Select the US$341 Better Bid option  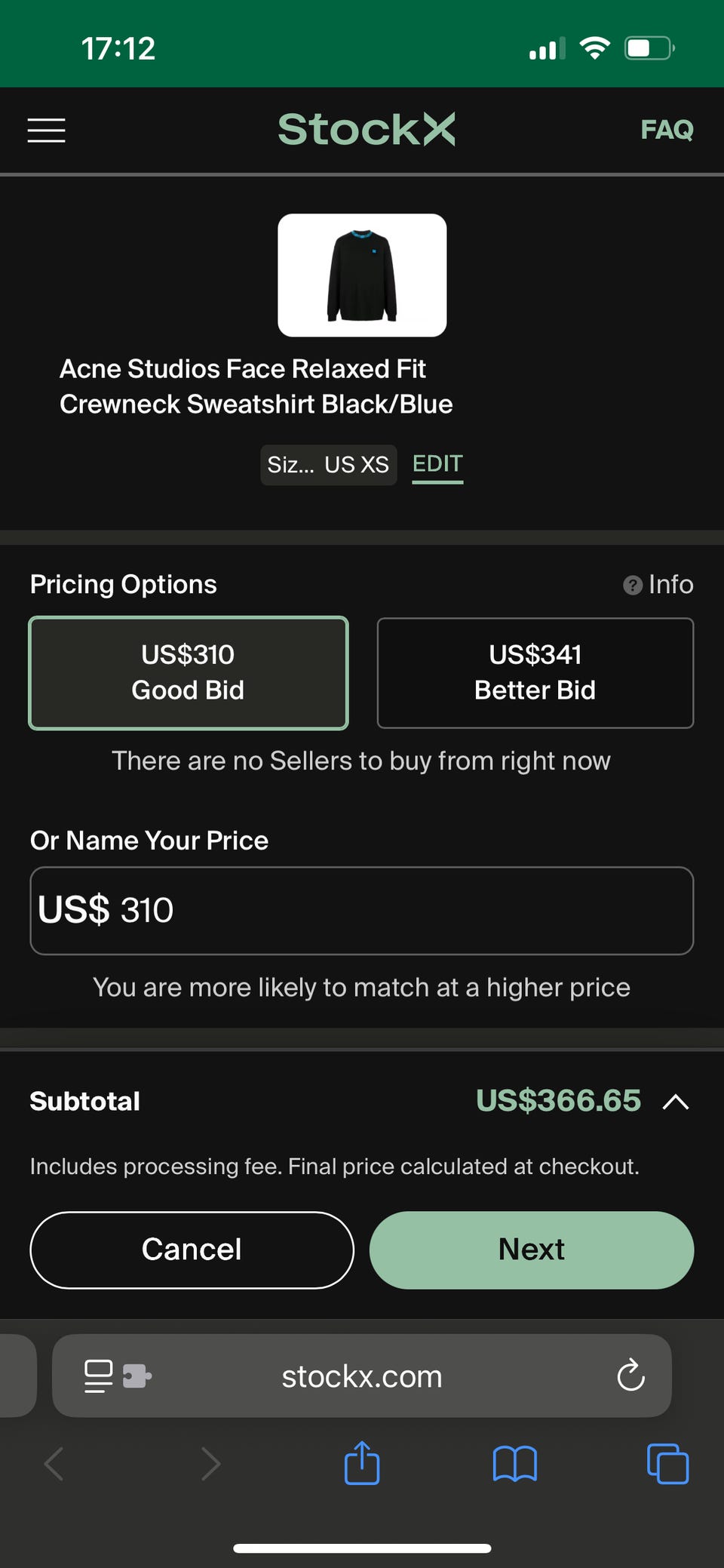click(535, 672)
